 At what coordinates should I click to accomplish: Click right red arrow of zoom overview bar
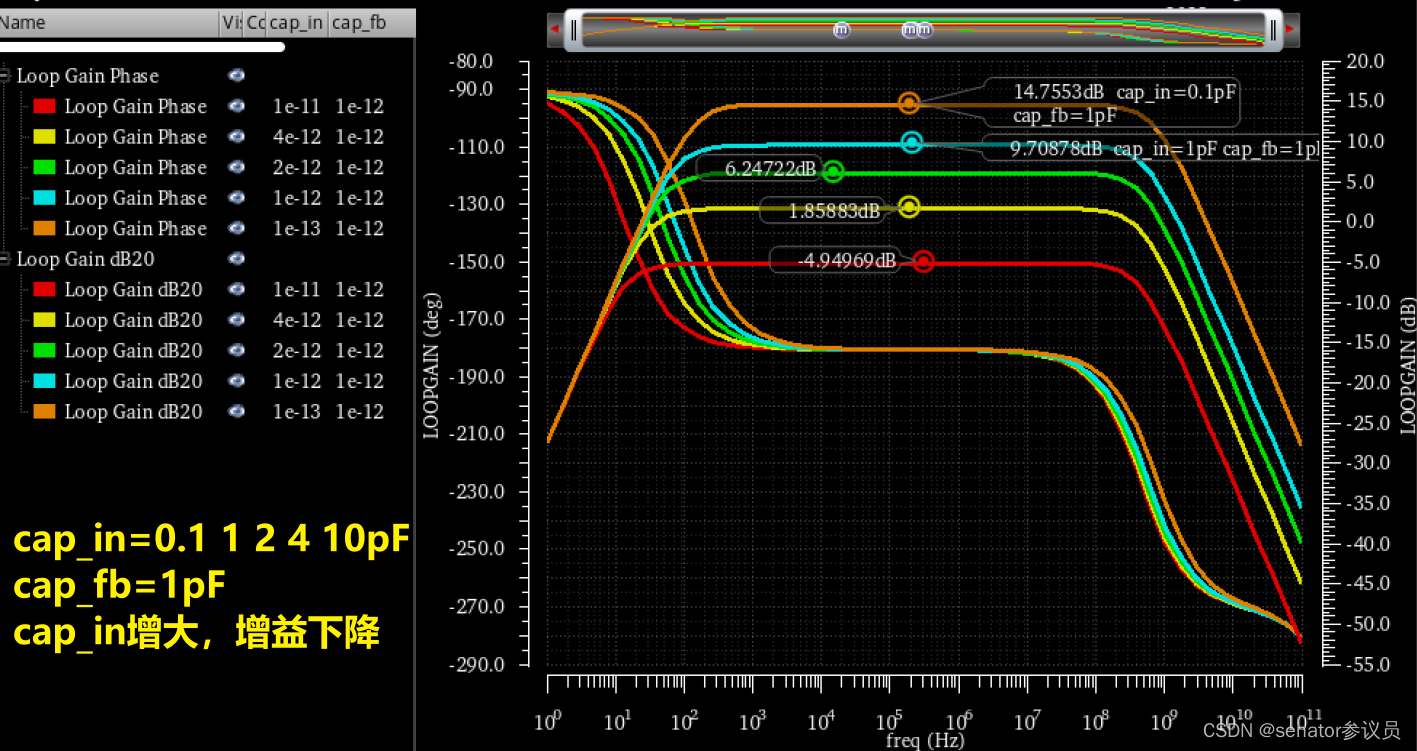pos(1291,30)
